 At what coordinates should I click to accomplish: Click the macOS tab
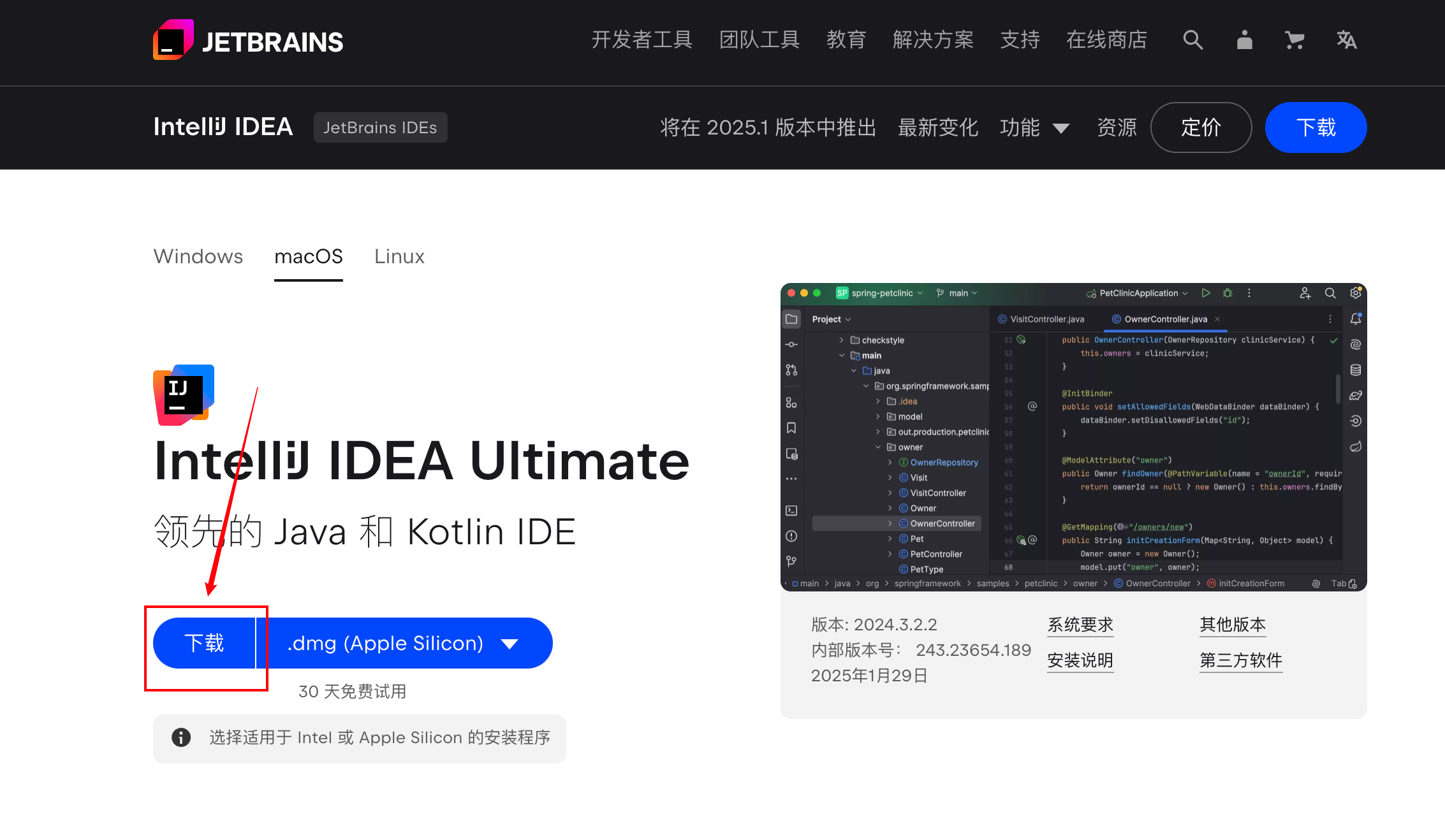click(309, 256)
